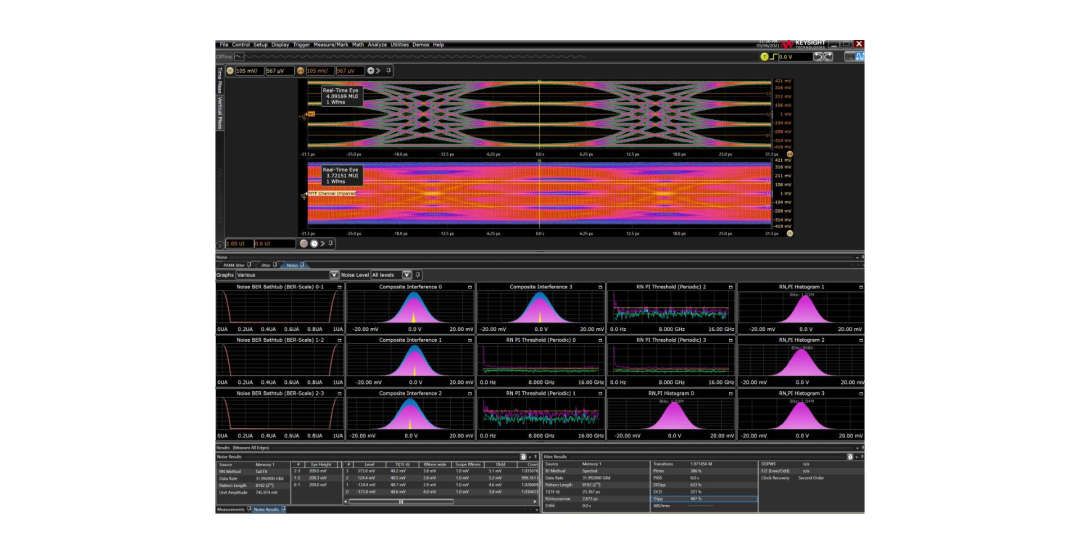Maximize the RN PI Threshold (Periodic) 3 graph
Viewport: 1080px width, 554px height.
click(x=730, y=340)
